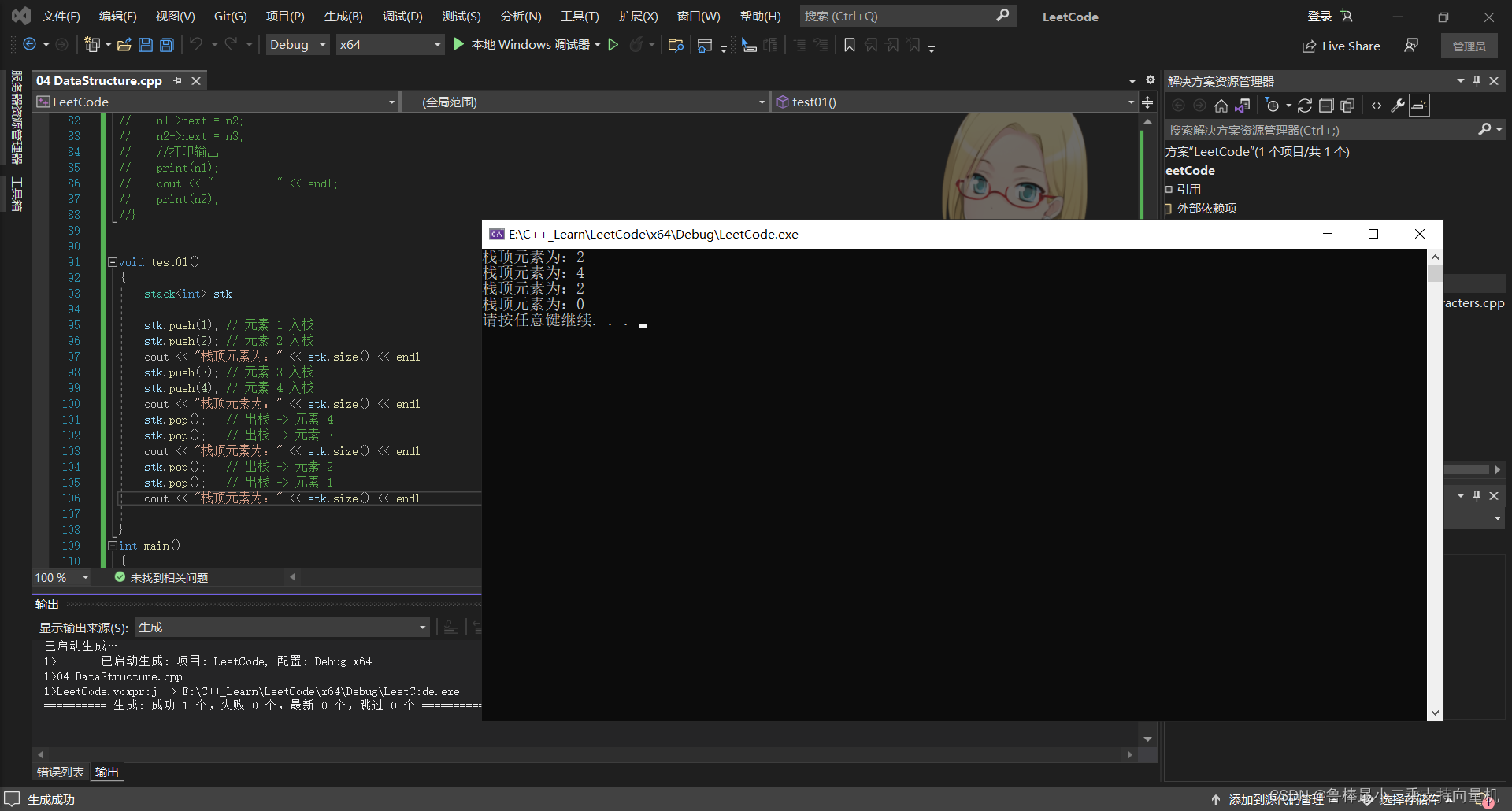Click 添加到源代码管理 in status bar
This screenshot has height=811, width=1512.
pyautogui.click(x=1276, y=799)
